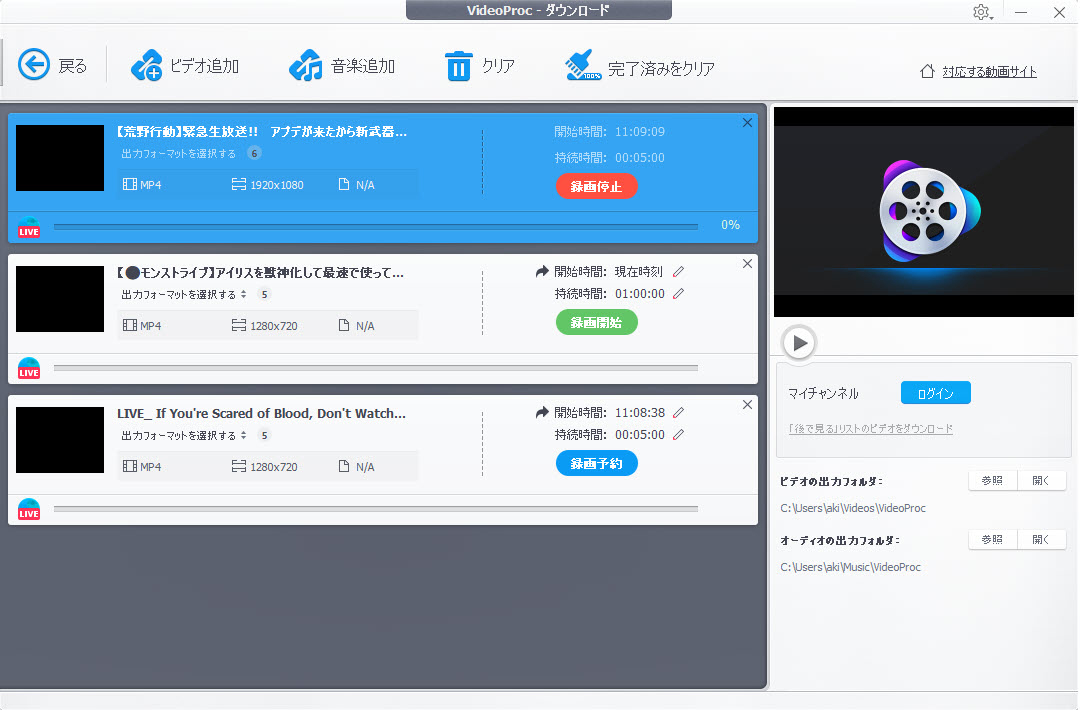The height and width of the screenshot is (710, 1080).
Task: Edit start time pencil for モンストライブ item
Action: coord(678,272)
